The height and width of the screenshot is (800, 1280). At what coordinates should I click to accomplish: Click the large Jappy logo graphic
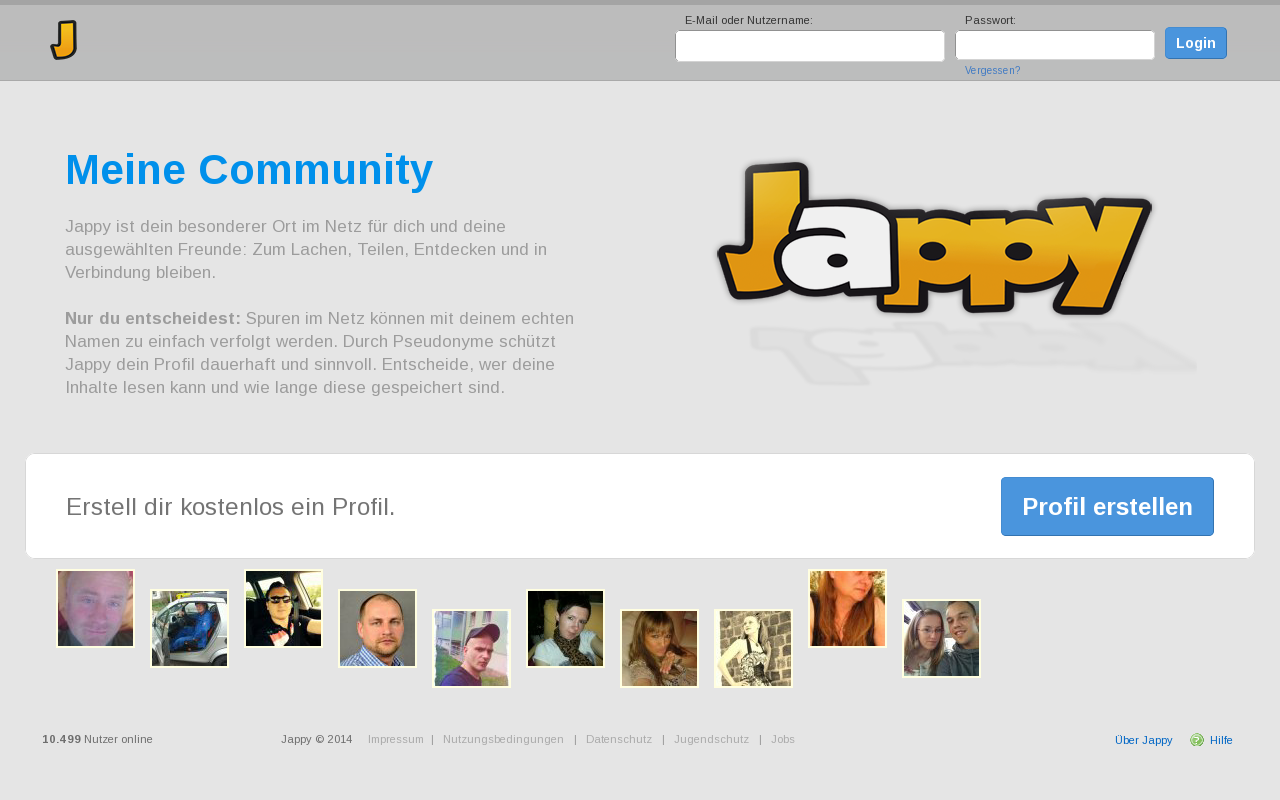[x=935, y=238]
